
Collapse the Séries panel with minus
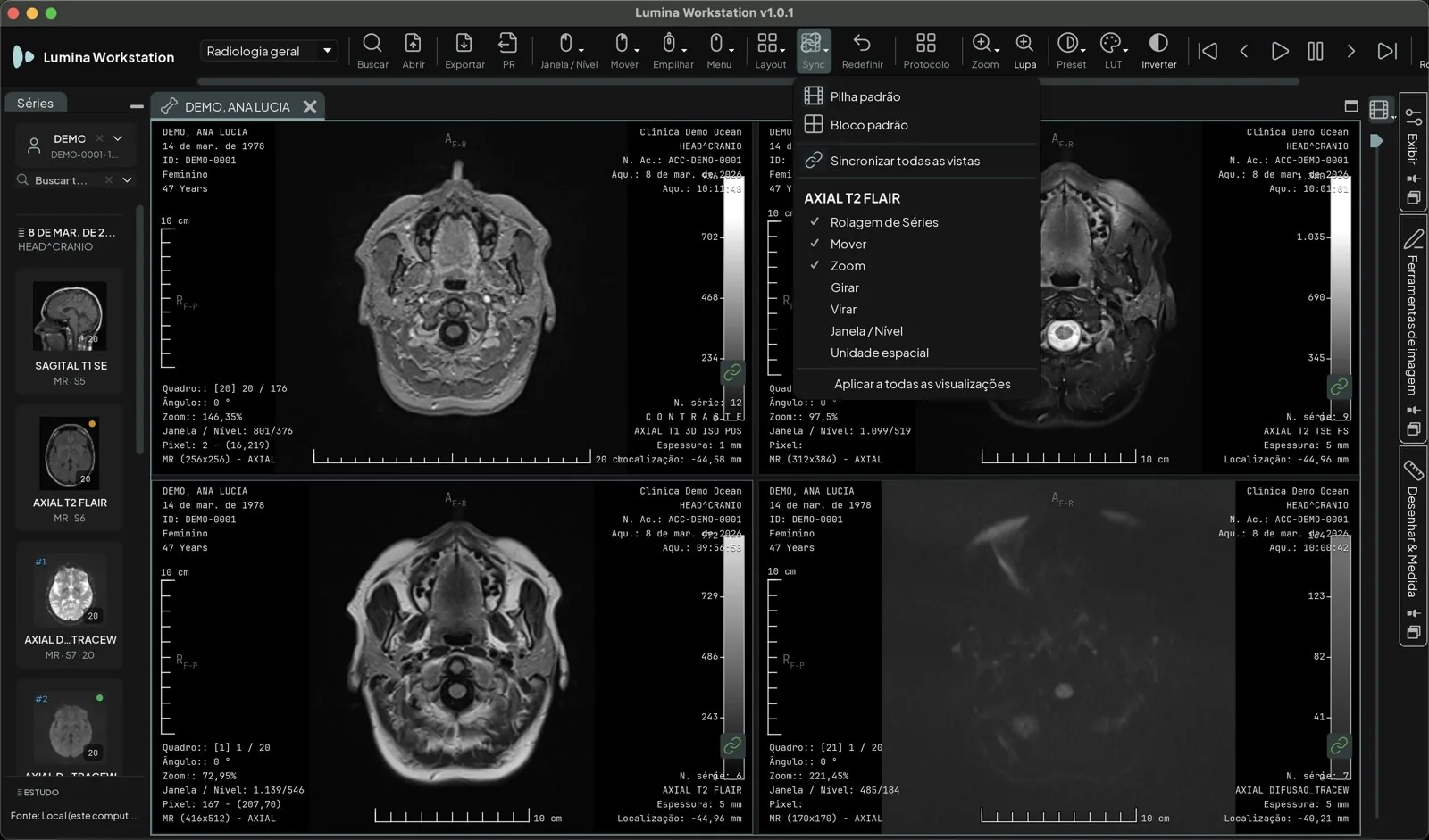point(137,105)
